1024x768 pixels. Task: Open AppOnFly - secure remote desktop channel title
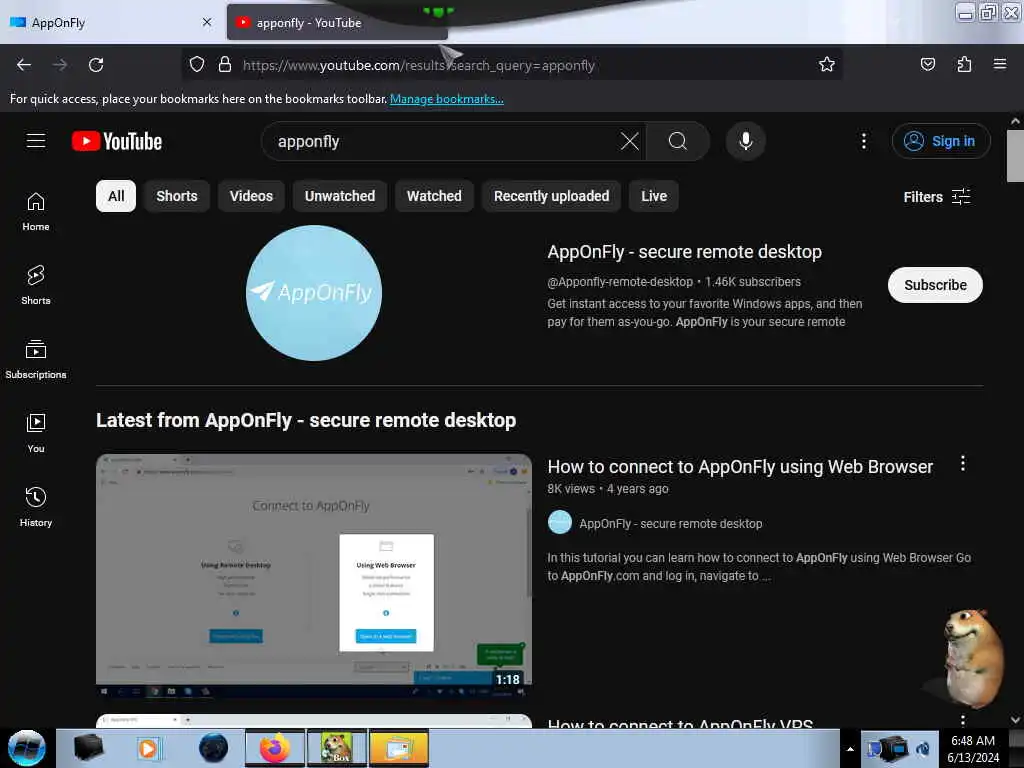pos(684,252)
